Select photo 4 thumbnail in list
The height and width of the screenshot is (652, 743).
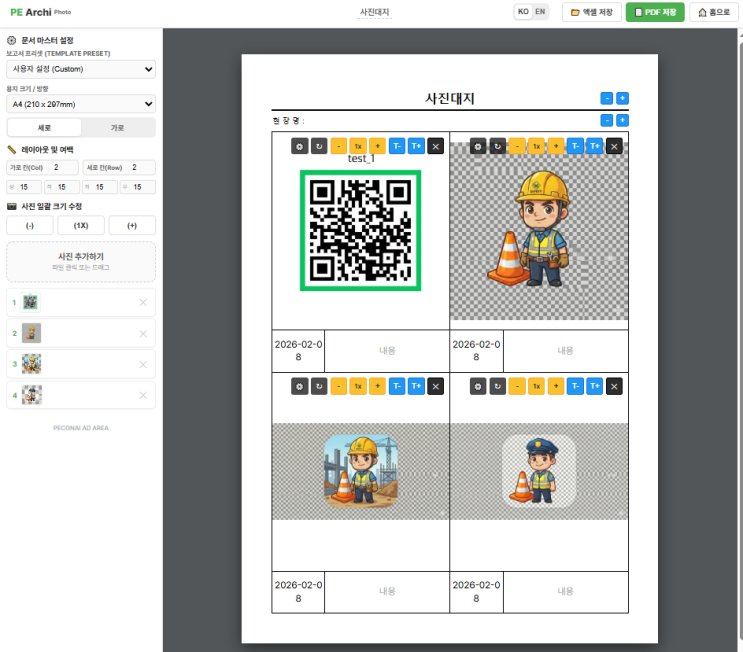(x=32, y=395)
